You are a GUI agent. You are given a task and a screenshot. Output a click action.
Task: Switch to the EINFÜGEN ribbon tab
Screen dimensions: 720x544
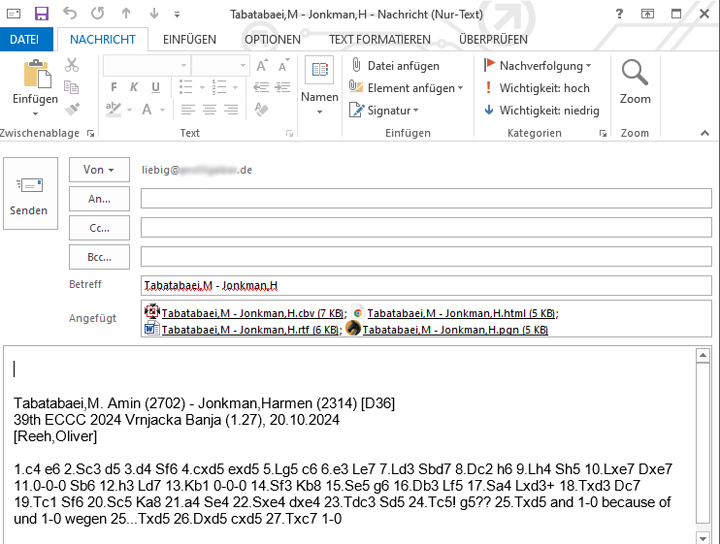point(189,39)
